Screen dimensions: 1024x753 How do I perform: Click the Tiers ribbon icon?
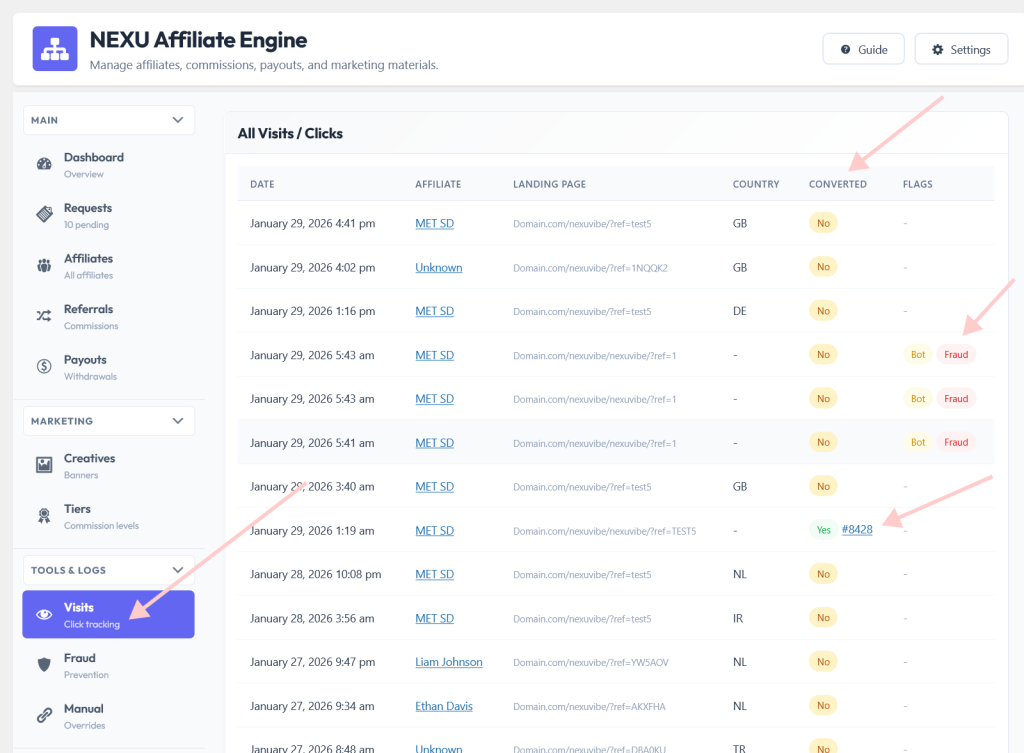pyautogui.click(x=44, y=516)
